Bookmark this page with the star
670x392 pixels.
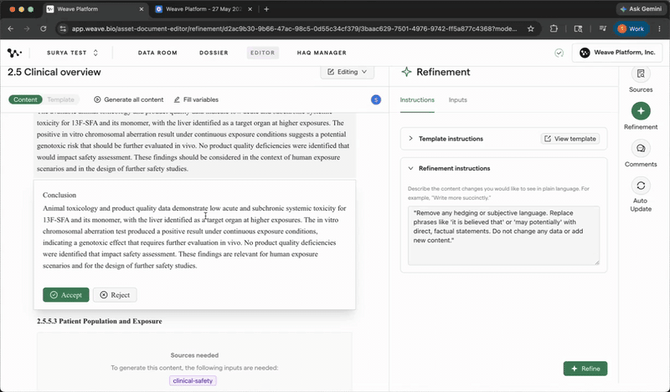(530, 29)
